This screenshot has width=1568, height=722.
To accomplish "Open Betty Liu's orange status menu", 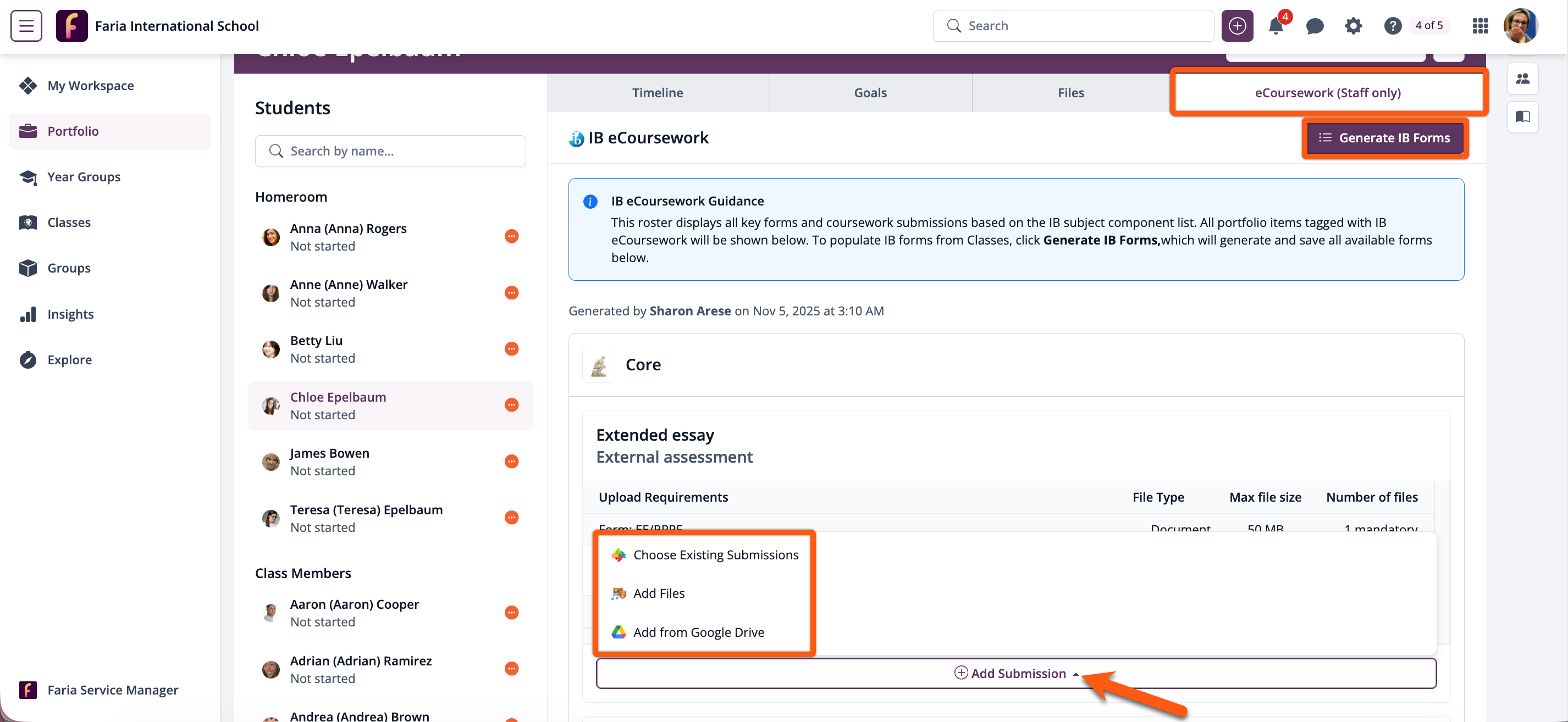I will 511,349.
